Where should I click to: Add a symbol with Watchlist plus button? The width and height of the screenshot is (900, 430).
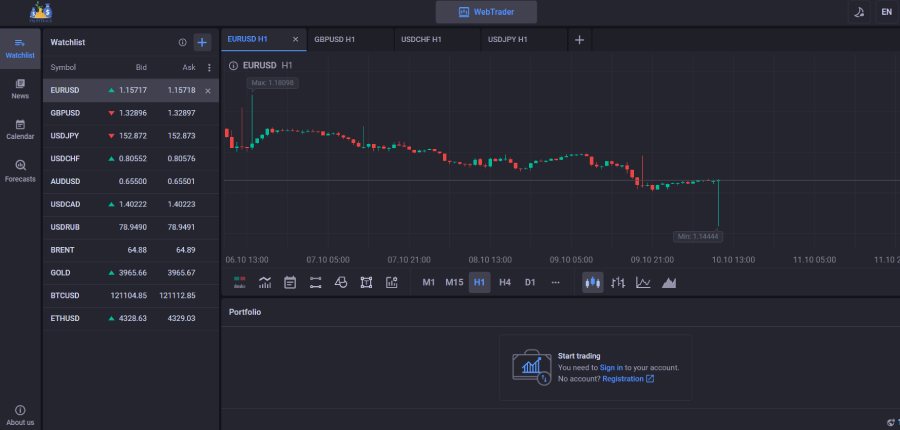202,42
